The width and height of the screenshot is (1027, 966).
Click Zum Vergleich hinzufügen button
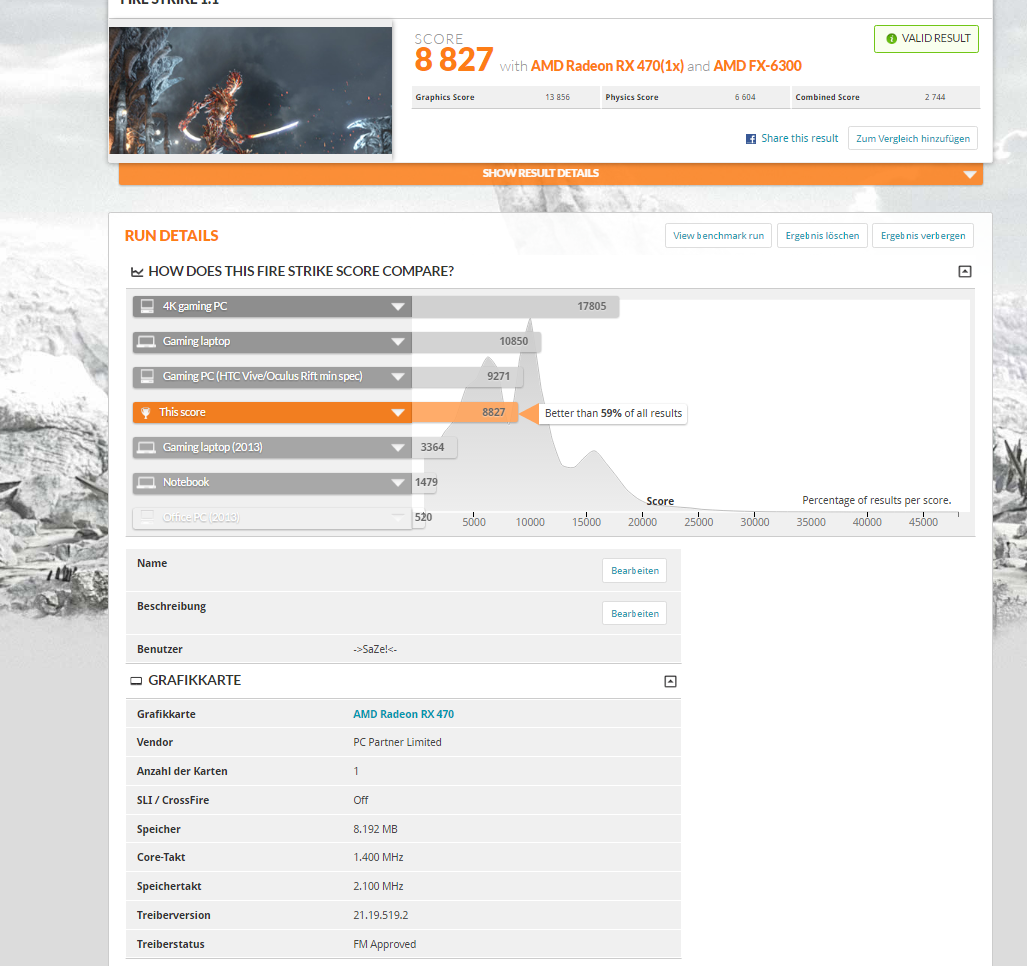tap(912, 138)
